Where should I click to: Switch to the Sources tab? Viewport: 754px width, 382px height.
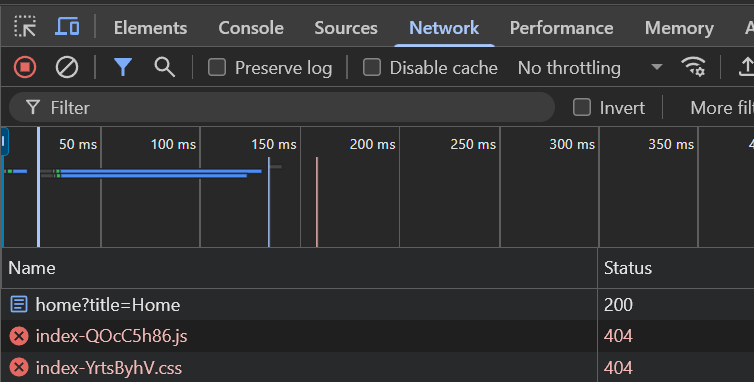pyautogui.click(x=346, y=28)
